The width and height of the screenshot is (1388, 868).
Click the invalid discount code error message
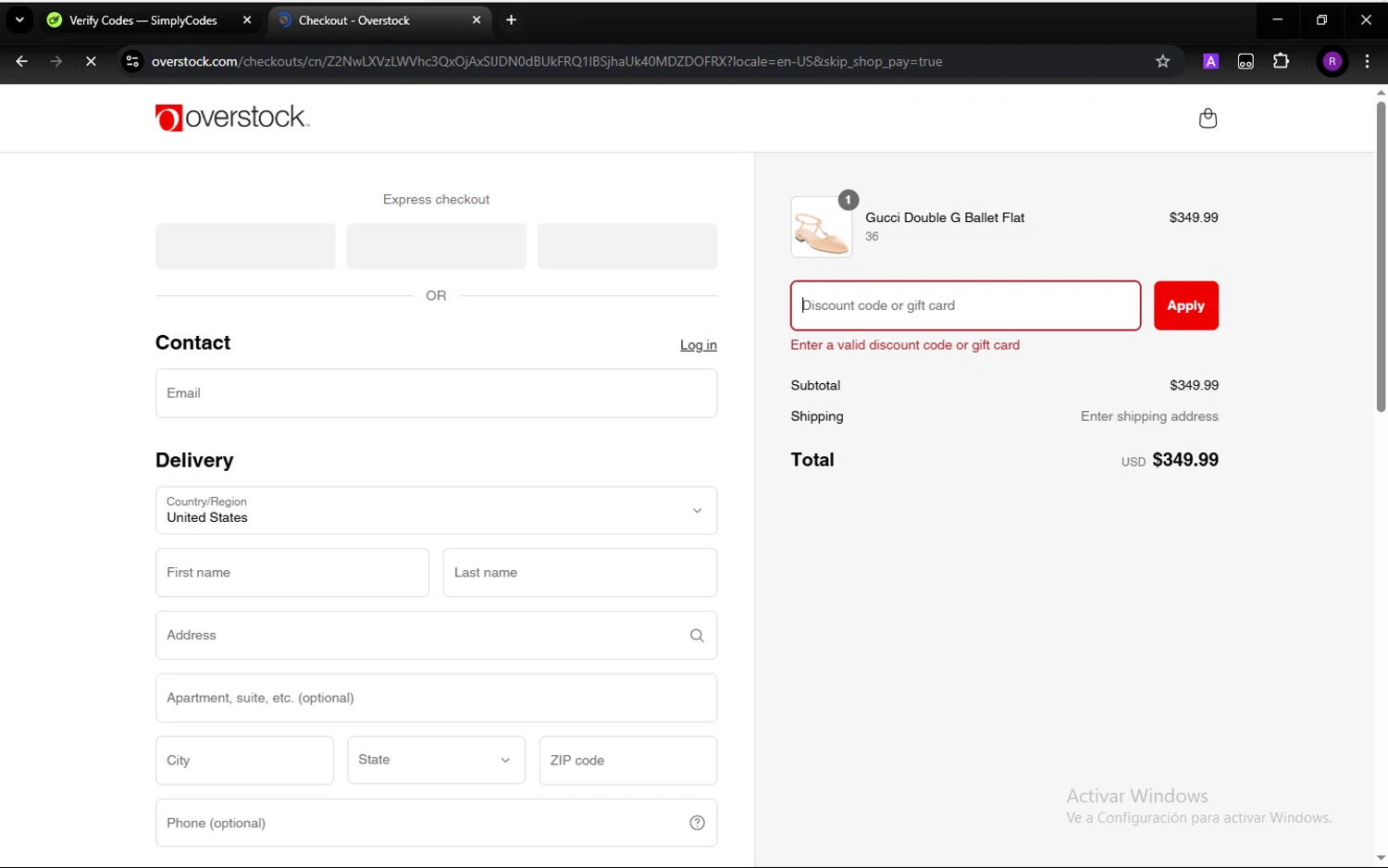(x=905, y=345)
